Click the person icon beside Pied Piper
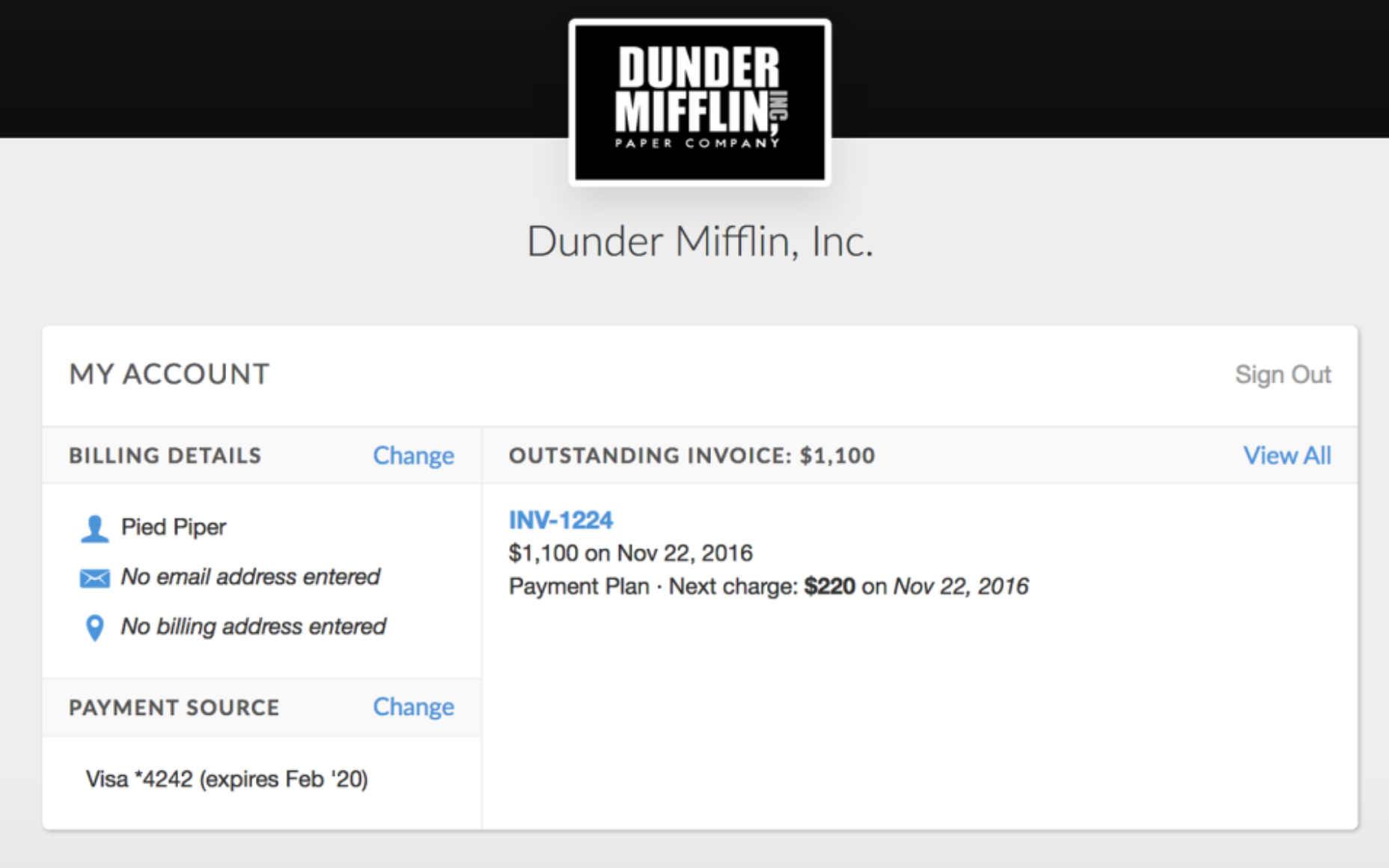Image resolution: width=1389 pixels, height=868 pixels. [x=94, y=528]
